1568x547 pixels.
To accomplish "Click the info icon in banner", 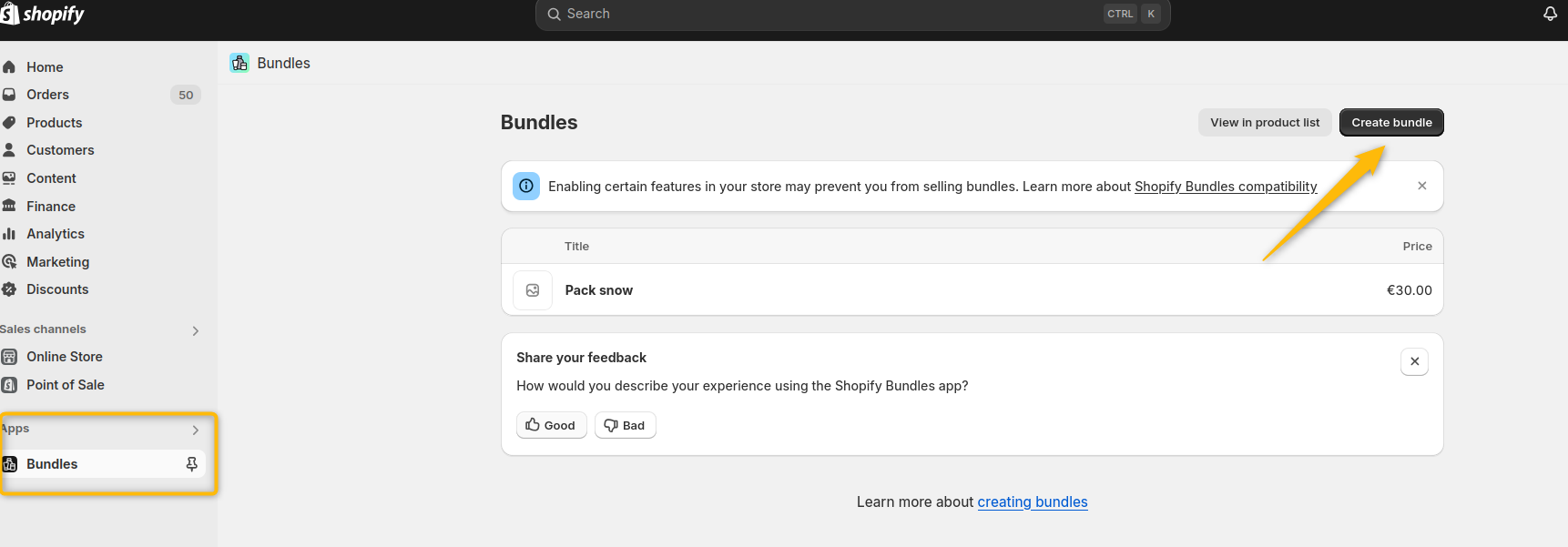I will pyautogui.click(x=526, y=186).
